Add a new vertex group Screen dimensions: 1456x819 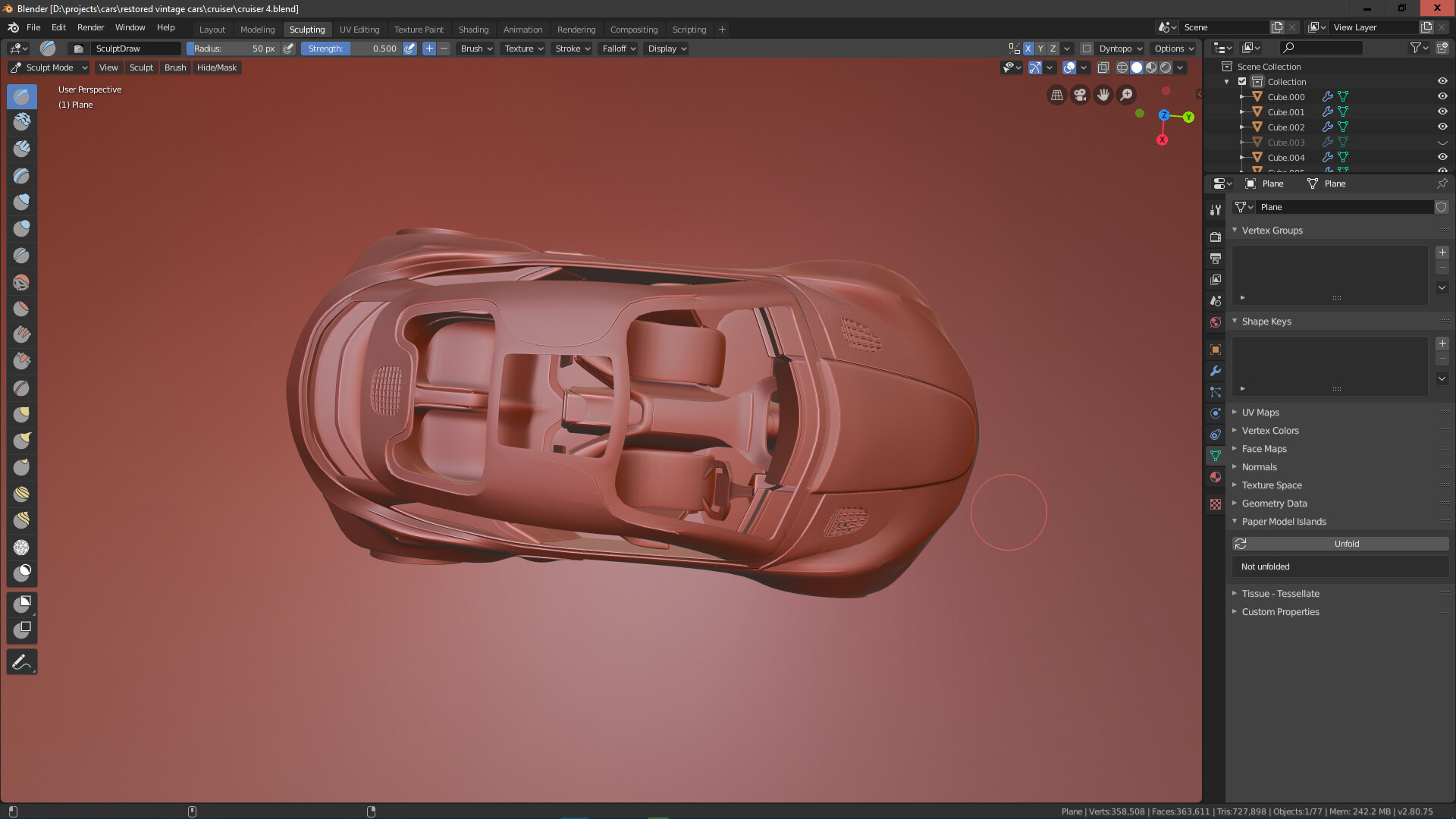coord(1442,253)
